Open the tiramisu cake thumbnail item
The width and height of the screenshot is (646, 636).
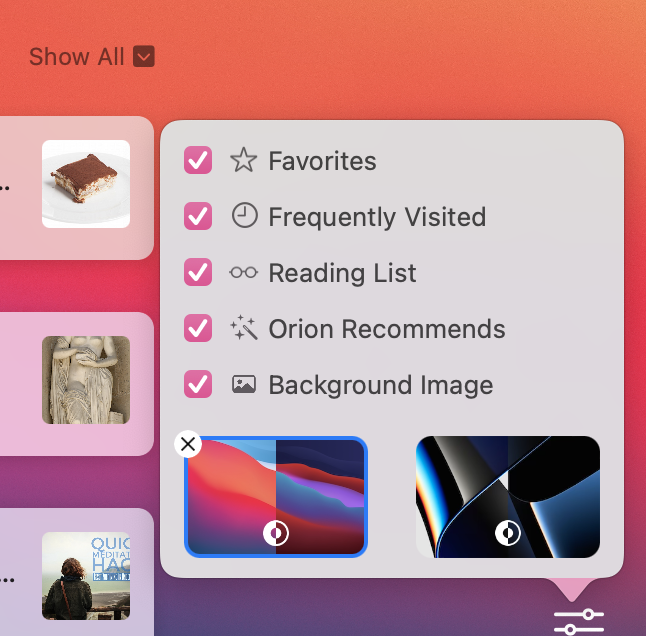86,184
